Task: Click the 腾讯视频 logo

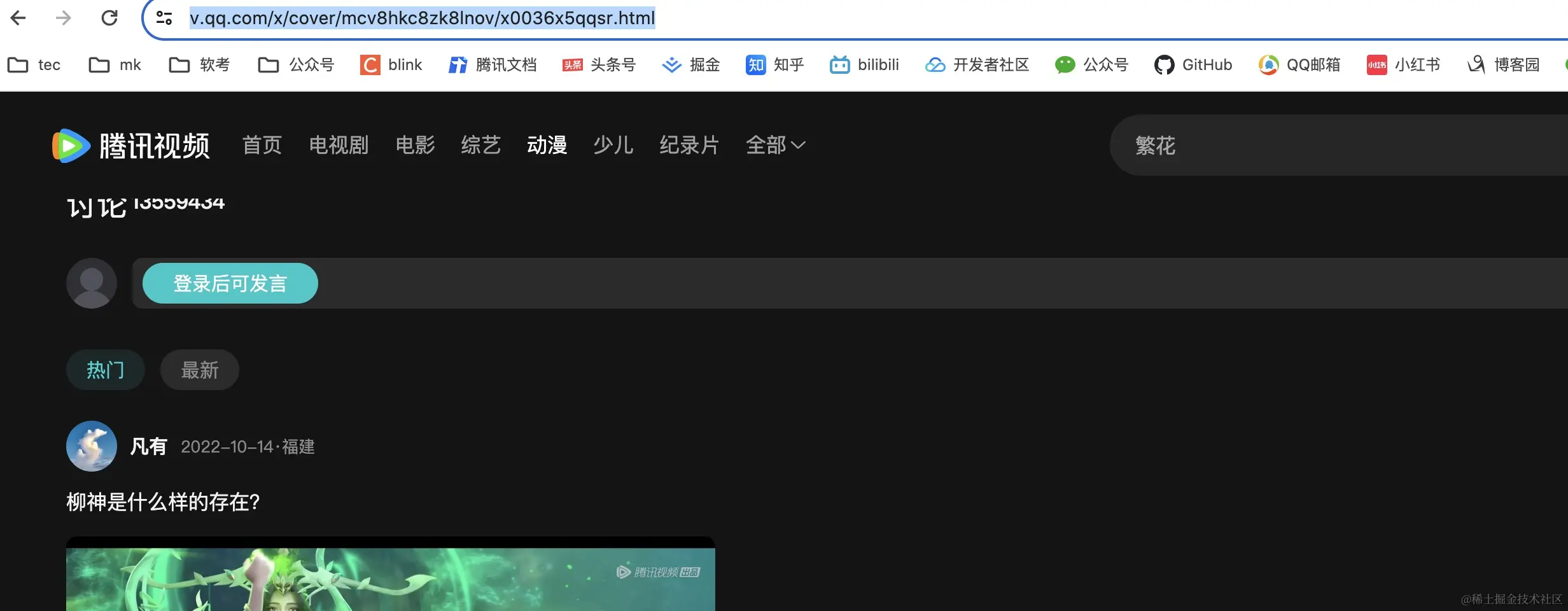Action: (x=130, y=146)
